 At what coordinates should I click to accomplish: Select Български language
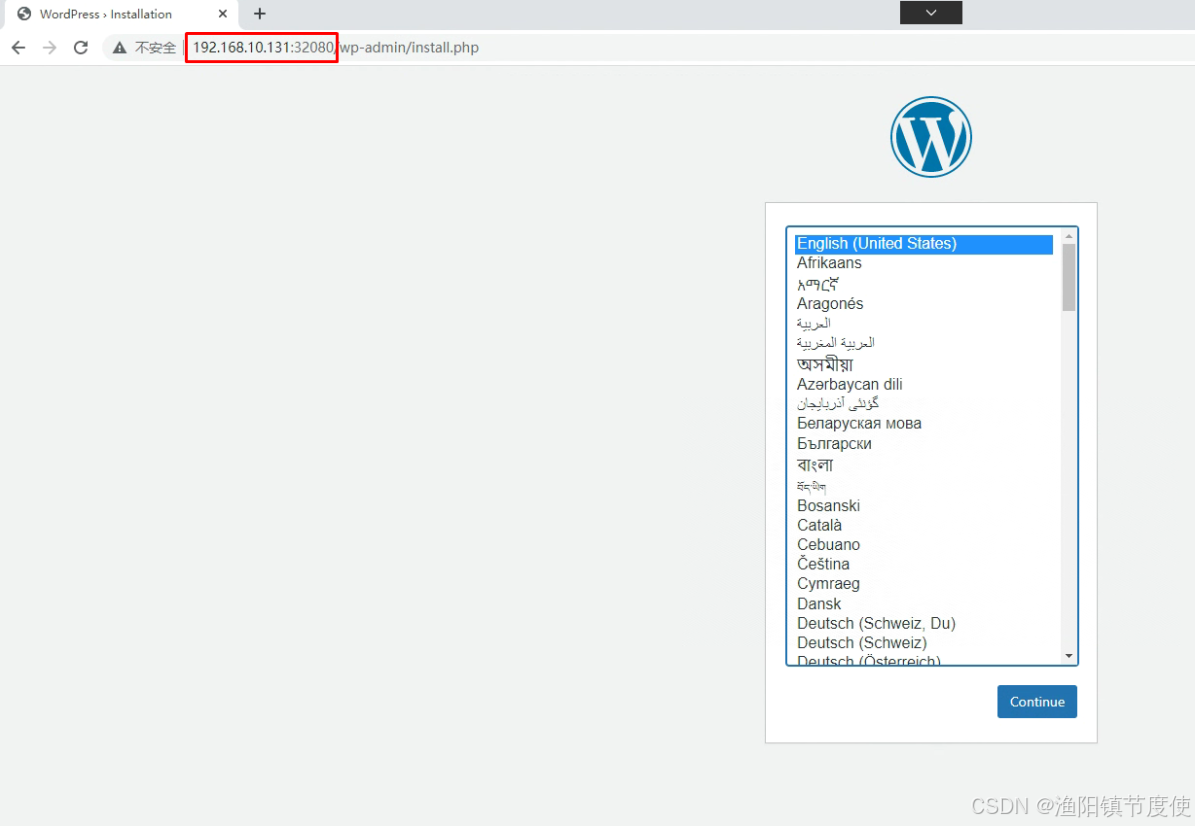(924, 443)
